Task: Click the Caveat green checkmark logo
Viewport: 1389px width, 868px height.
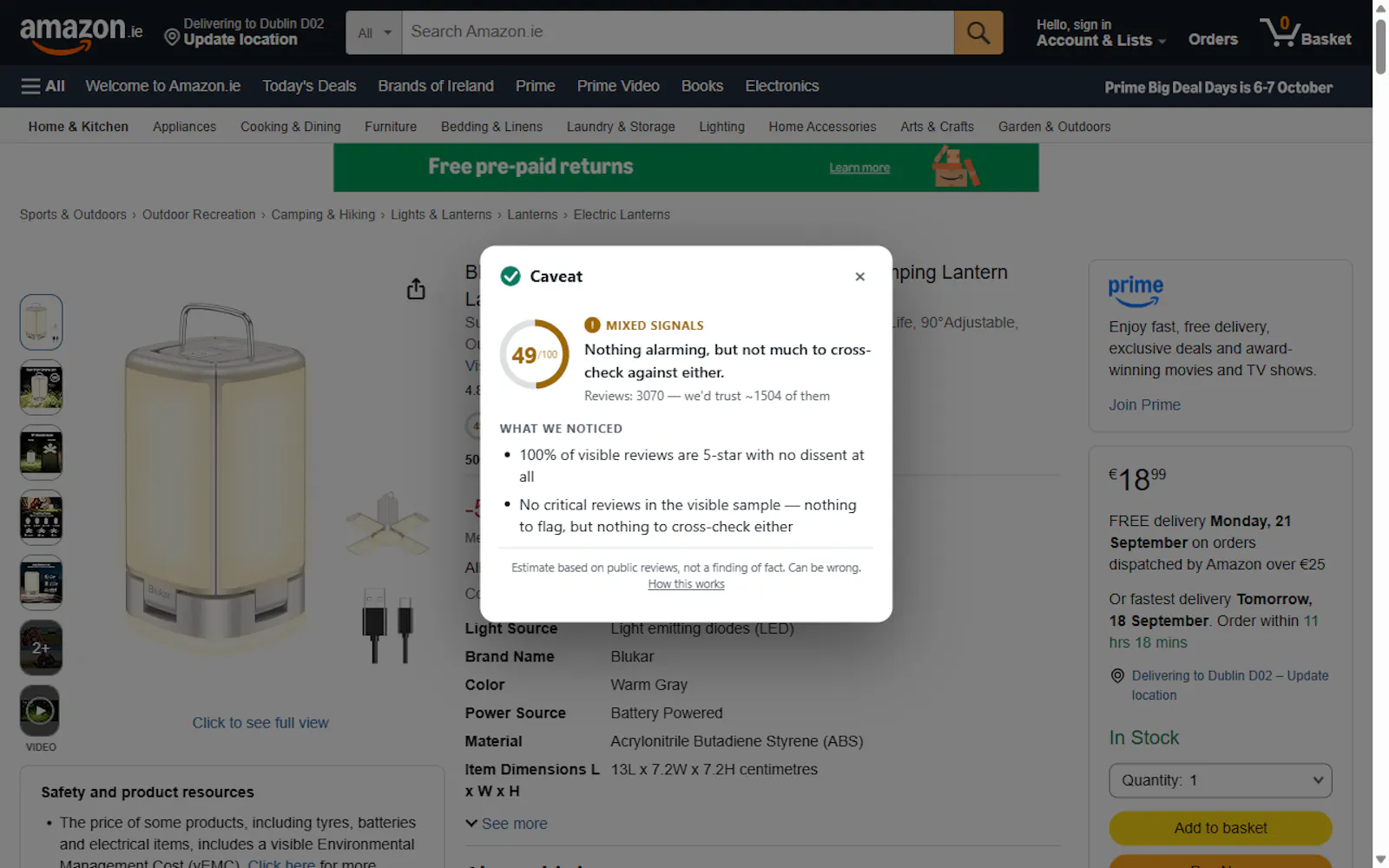Action: 510,276
